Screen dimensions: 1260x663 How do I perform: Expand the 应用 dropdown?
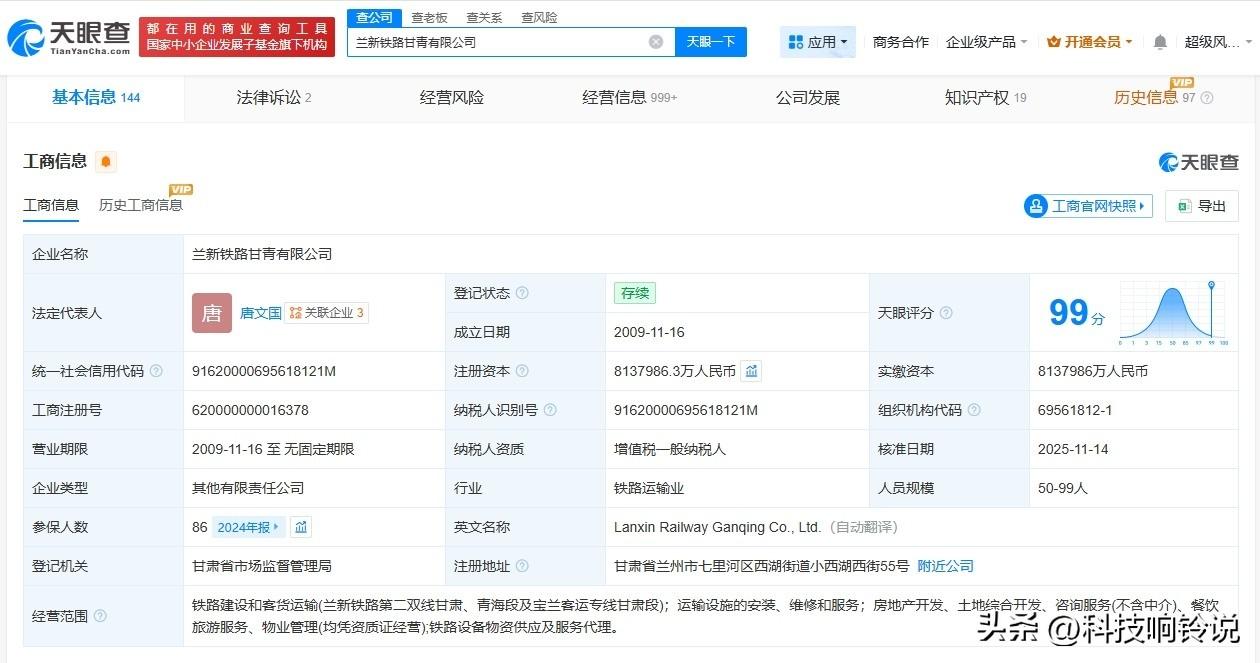[817, 42]
